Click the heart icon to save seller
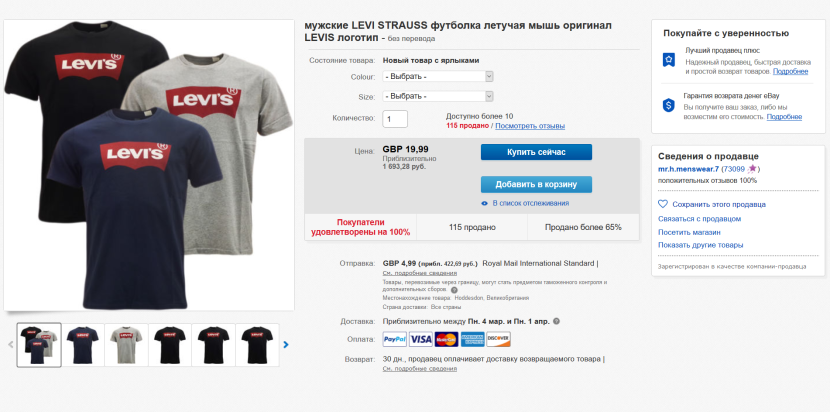This screenshot has height=412, width=830. 663,204
